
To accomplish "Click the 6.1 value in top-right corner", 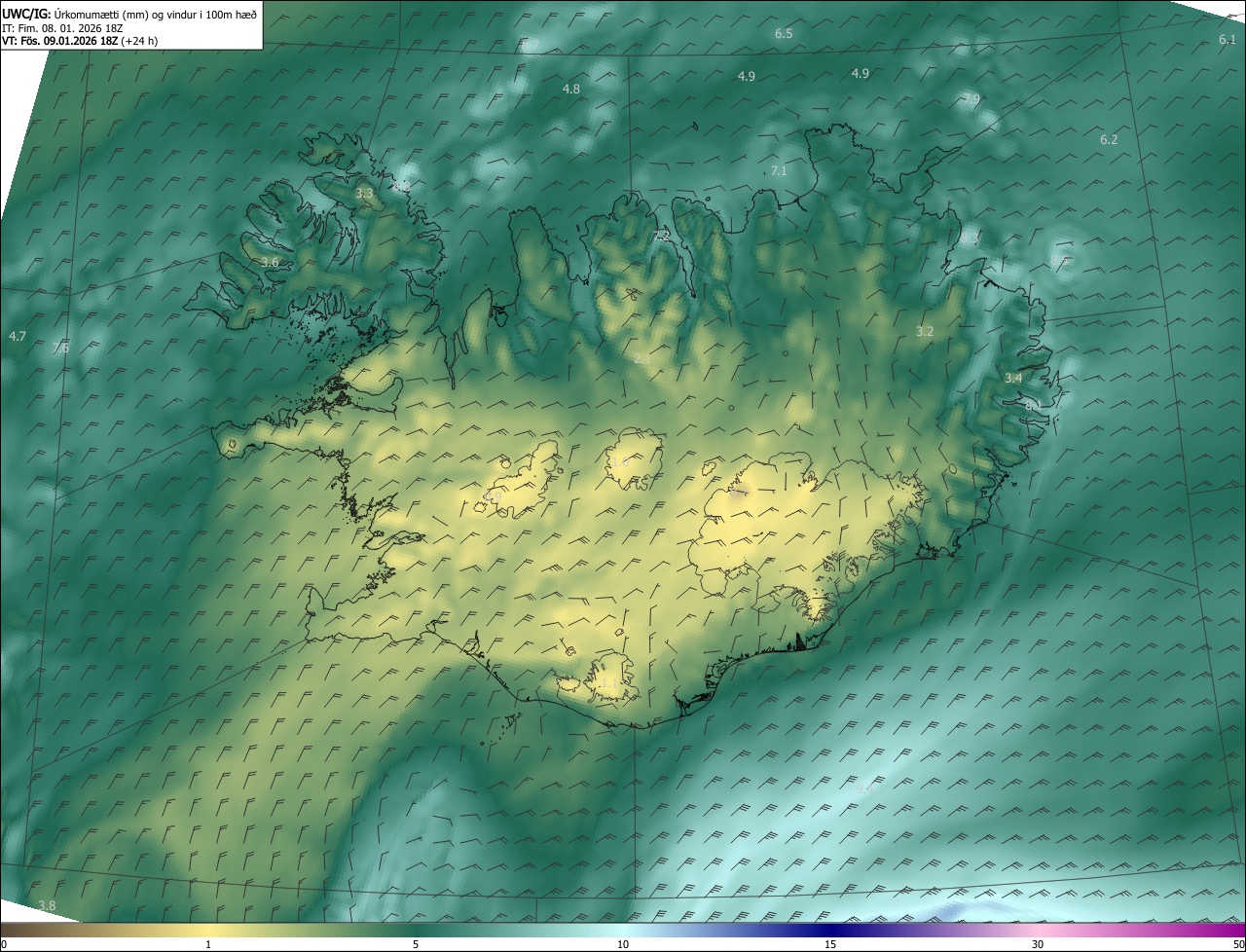I will pyautogui.click(x=1228, y=40).
